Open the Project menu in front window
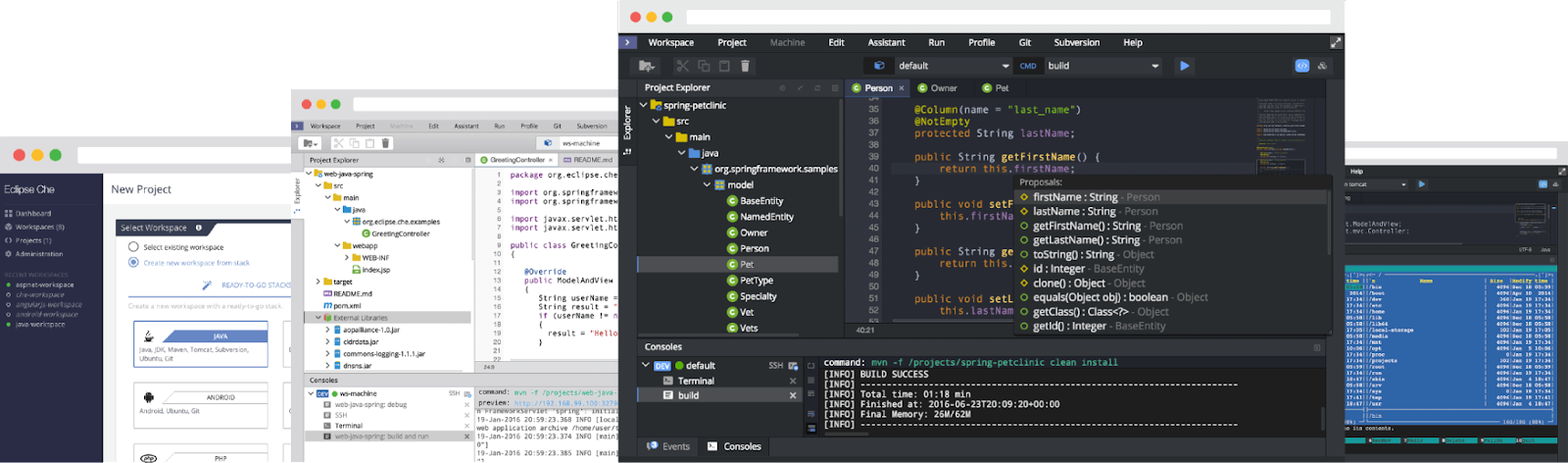This screenshot has width=1568, height=463. click(732, 42)
